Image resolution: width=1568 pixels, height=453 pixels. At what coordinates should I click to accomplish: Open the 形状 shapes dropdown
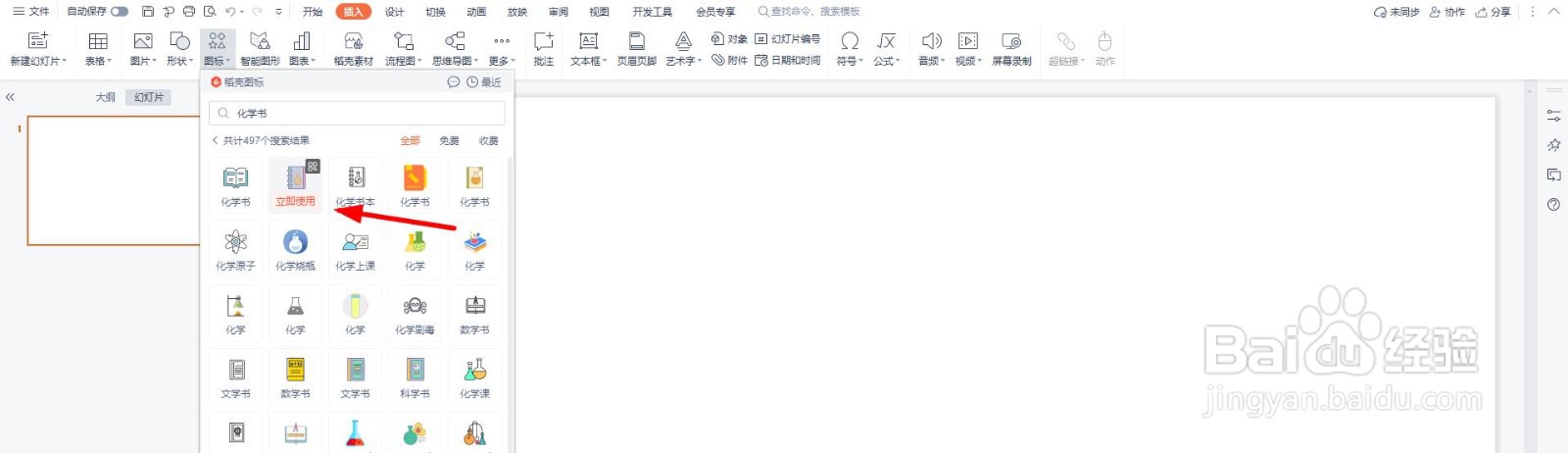tap(179, 48)
